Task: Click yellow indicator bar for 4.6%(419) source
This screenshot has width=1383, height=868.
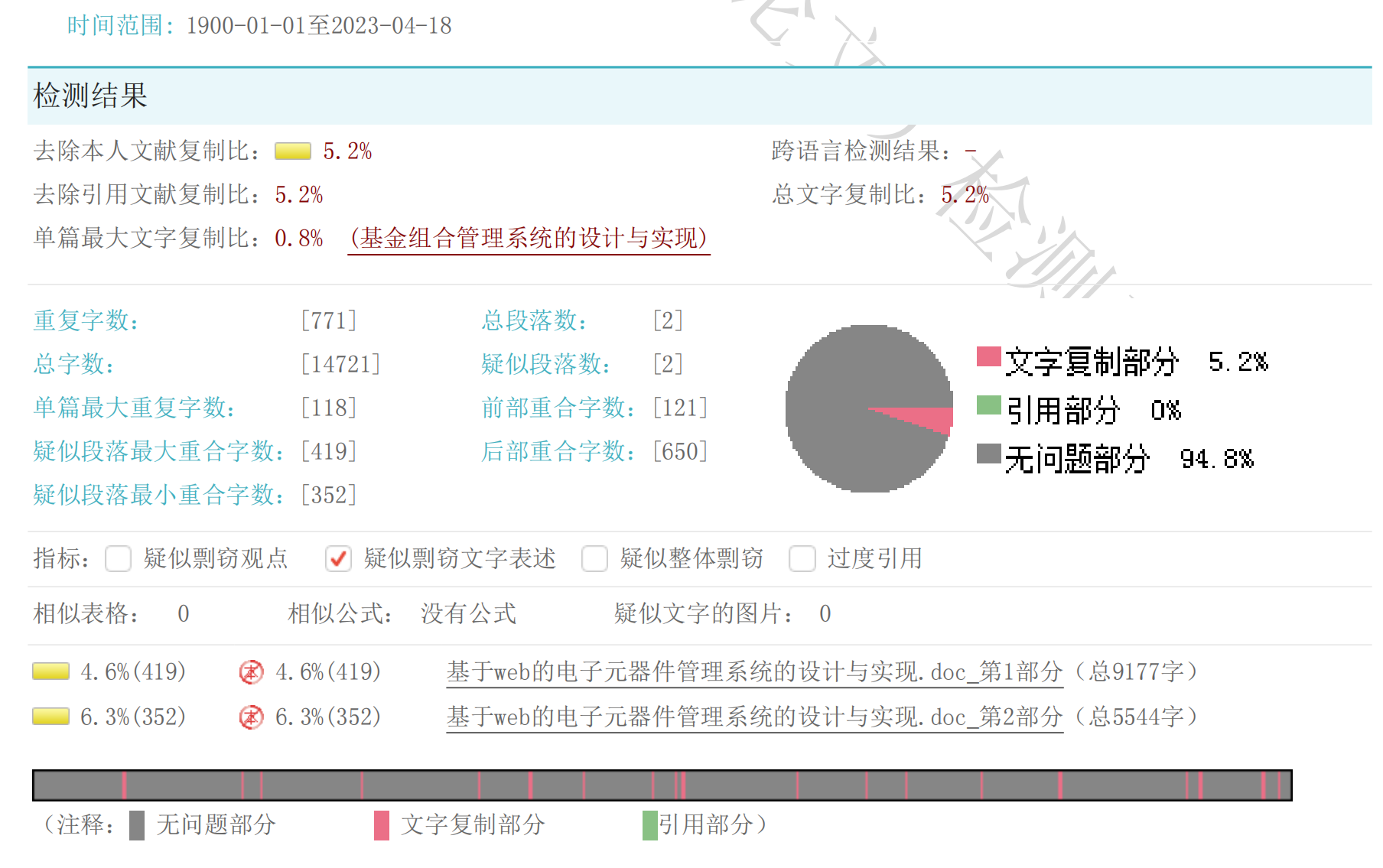Action: [x=50, y=671]
